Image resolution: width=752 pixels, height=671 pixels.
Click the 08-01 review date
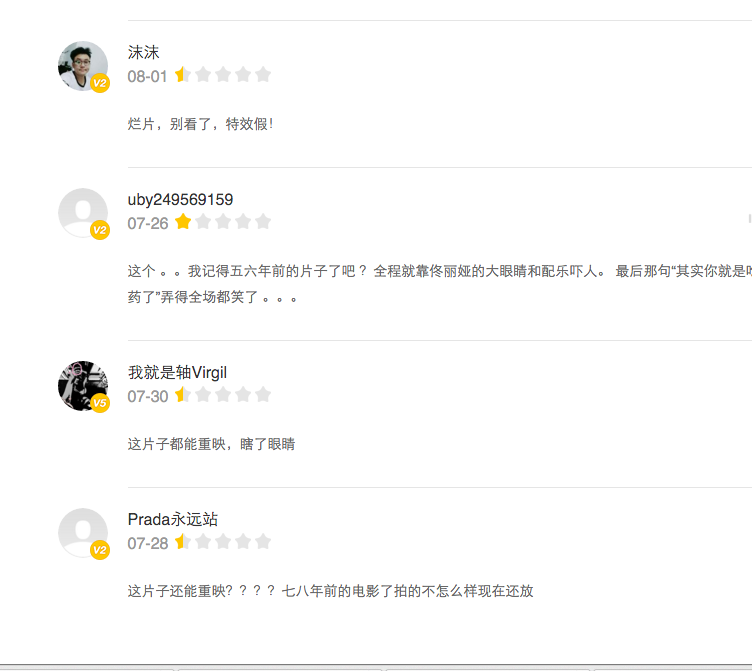click(x=147, y=76)
